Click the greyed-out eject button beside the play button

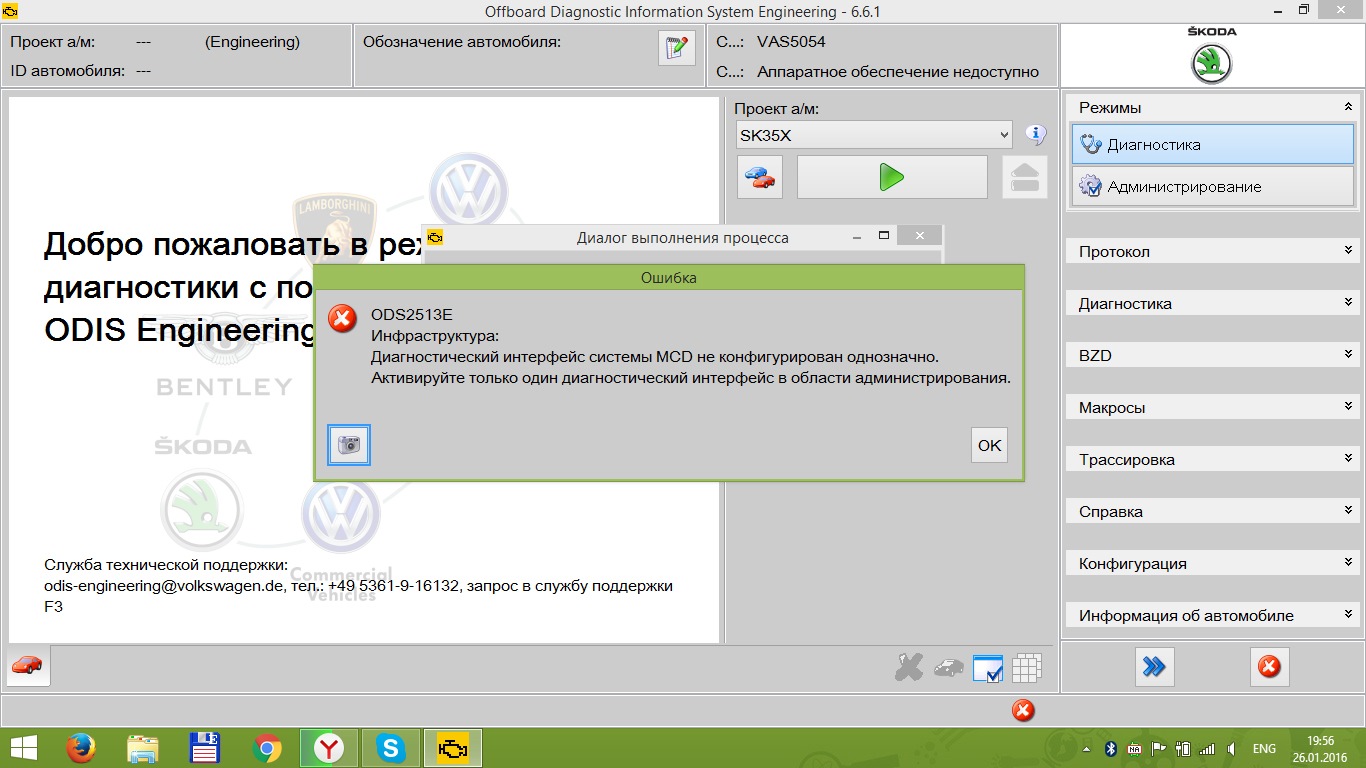click(1024, 177)
